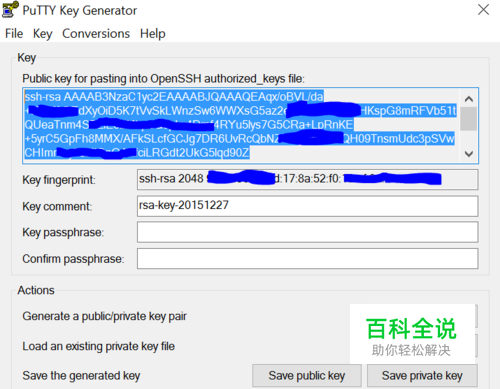The width and height of the screenshot is (500, 389).
Task: Click the 'Key passphrase:' label
Action: pos(63,232)
